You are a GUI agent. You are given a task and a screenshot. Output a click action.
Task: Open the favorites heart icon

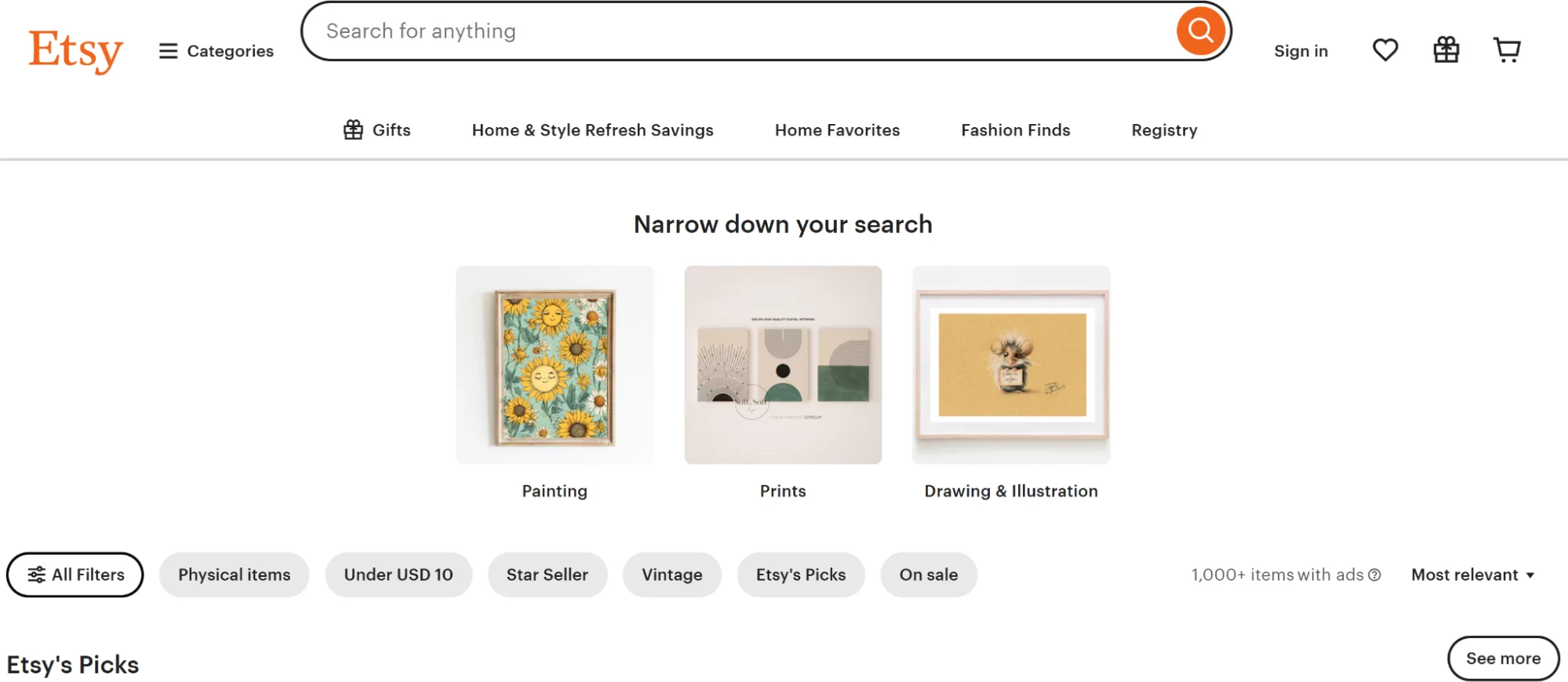point(1385,49)
